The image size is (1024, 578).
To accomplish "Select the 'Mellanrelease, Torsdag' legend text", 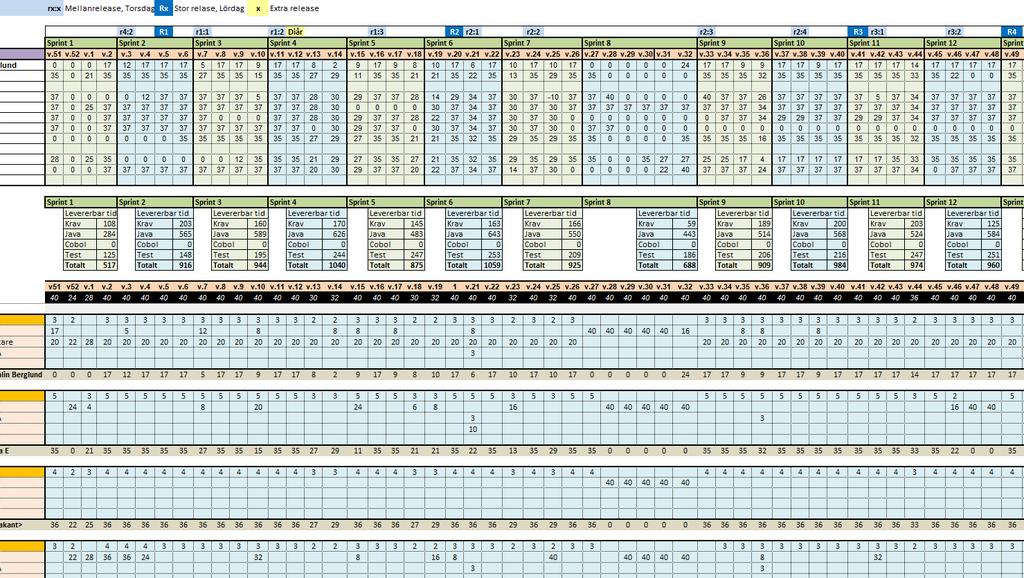I will (109, 8).
